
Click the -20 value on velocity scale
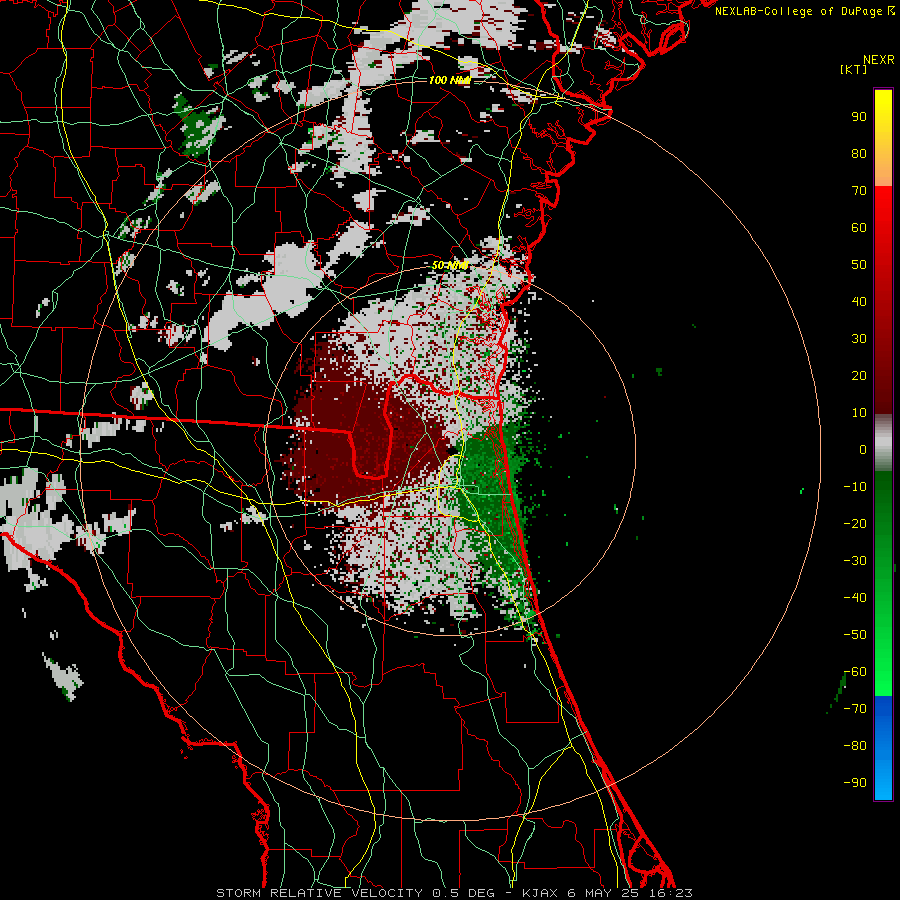[855, 524]
